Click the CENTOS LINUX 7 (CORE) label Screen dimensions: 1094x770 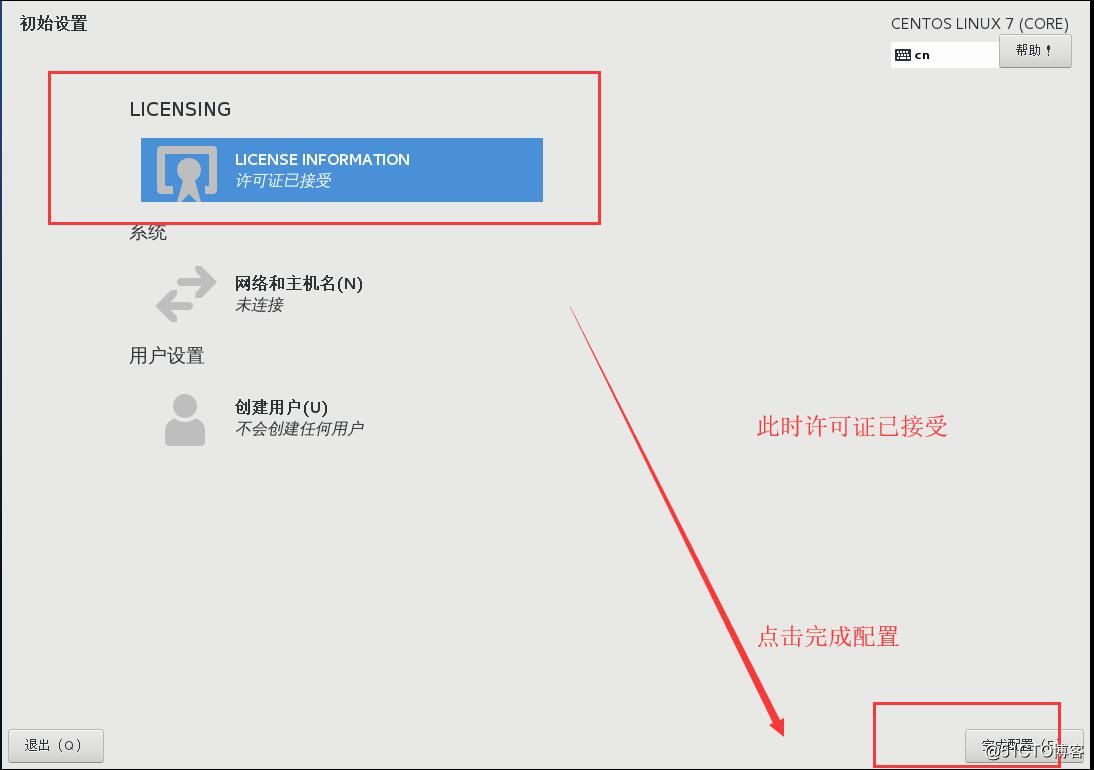(980, 23)
